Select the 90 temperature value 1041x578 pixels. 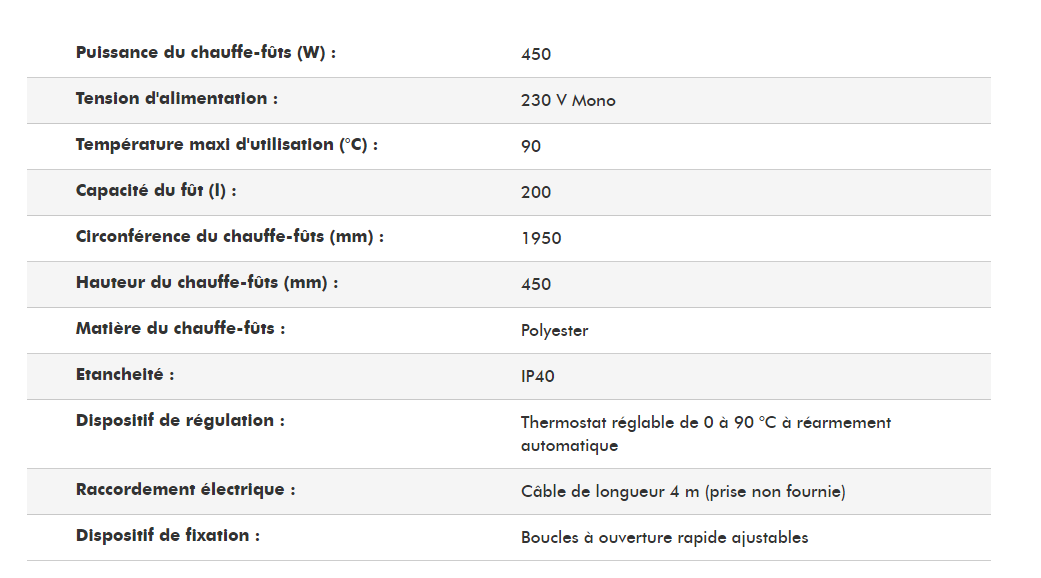coord(531,146)
